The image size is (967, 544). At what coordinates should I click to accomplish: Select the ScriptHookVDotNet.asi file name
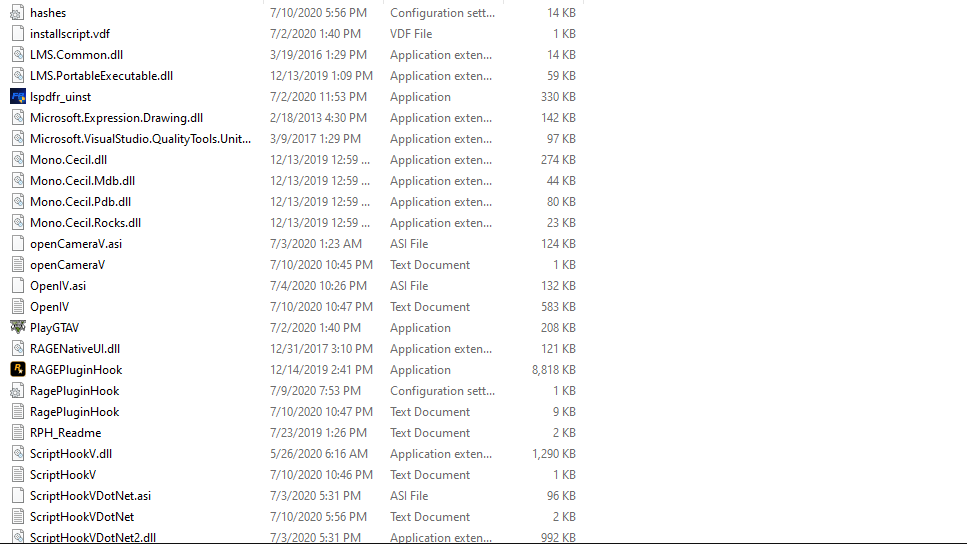[x=91, y=495]
